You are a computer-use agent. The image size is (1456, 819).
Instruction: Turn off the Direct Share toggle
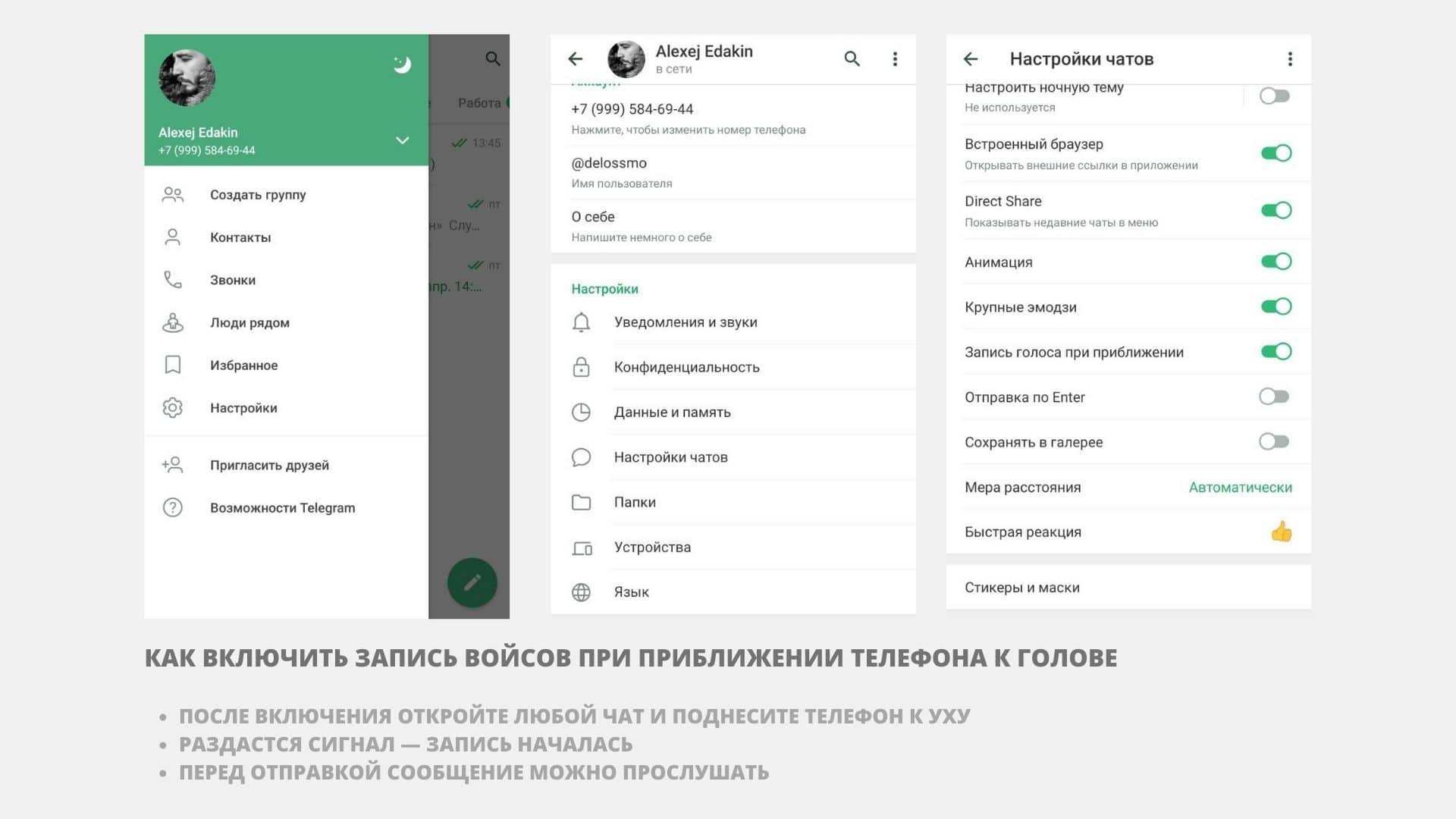point(1276,210)
